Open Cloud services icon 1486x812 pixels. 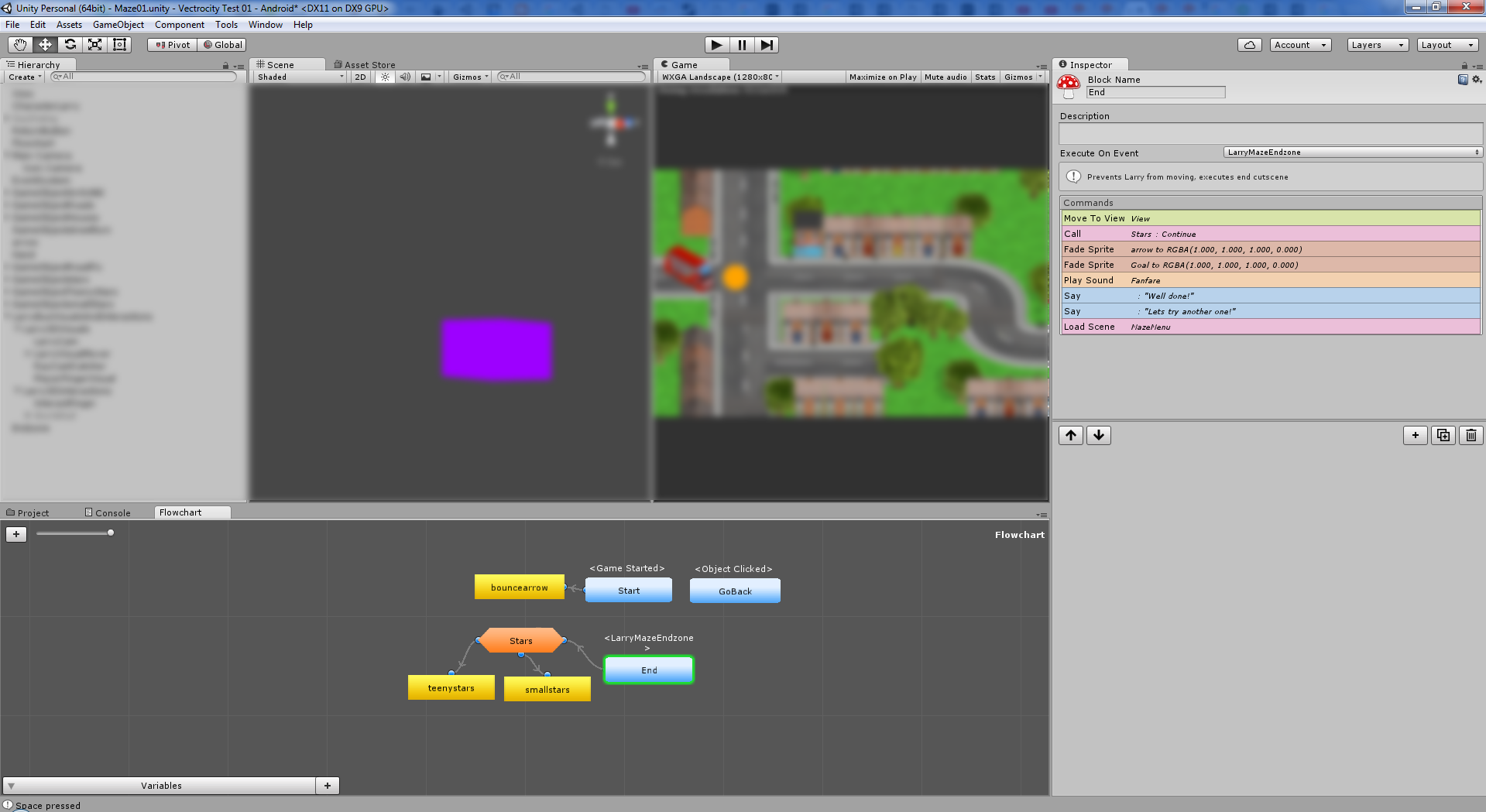[1249, 45]
